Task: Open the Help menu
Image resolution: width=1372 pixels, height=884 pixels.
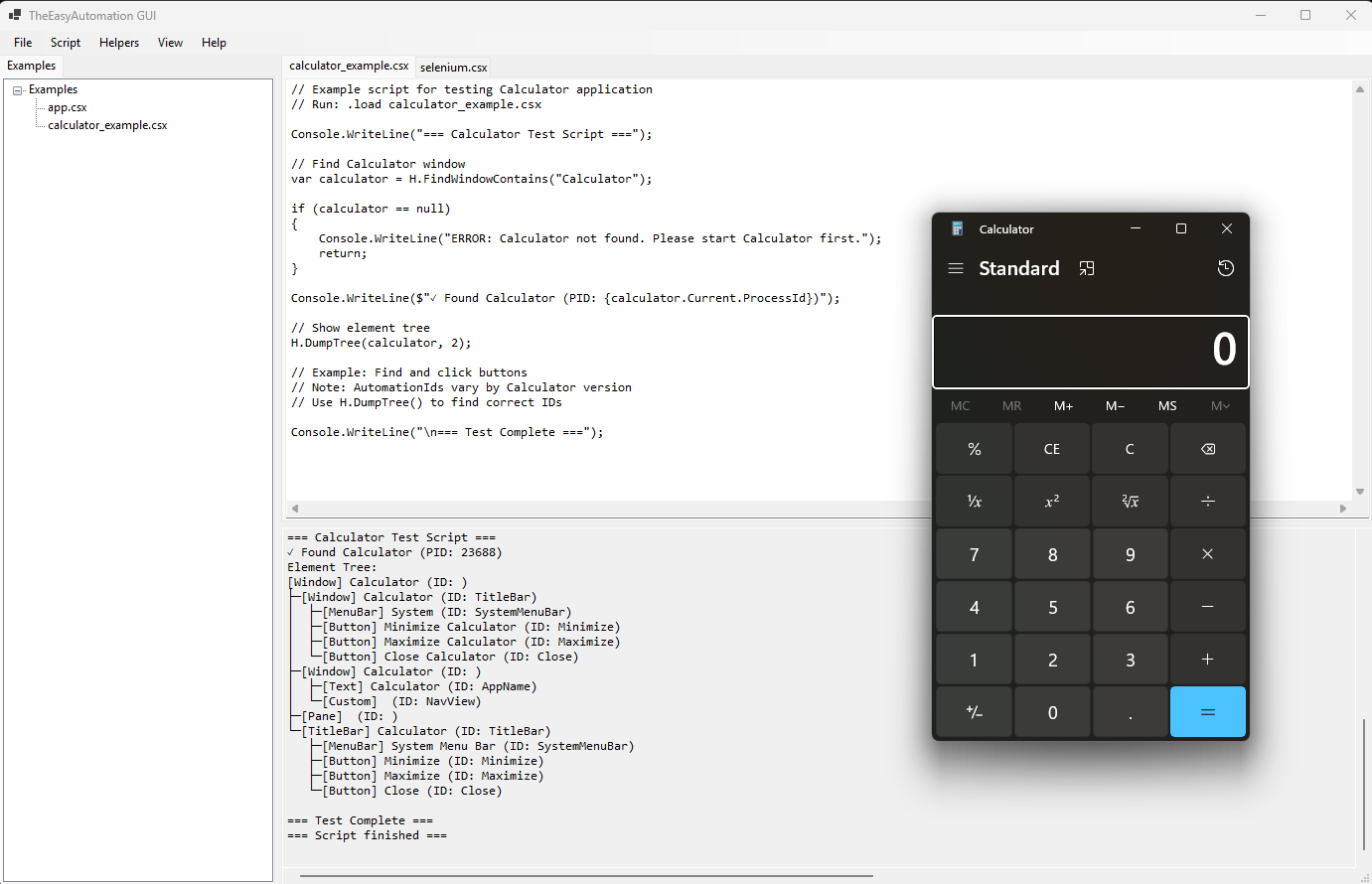Action: [x=214, y=43]
